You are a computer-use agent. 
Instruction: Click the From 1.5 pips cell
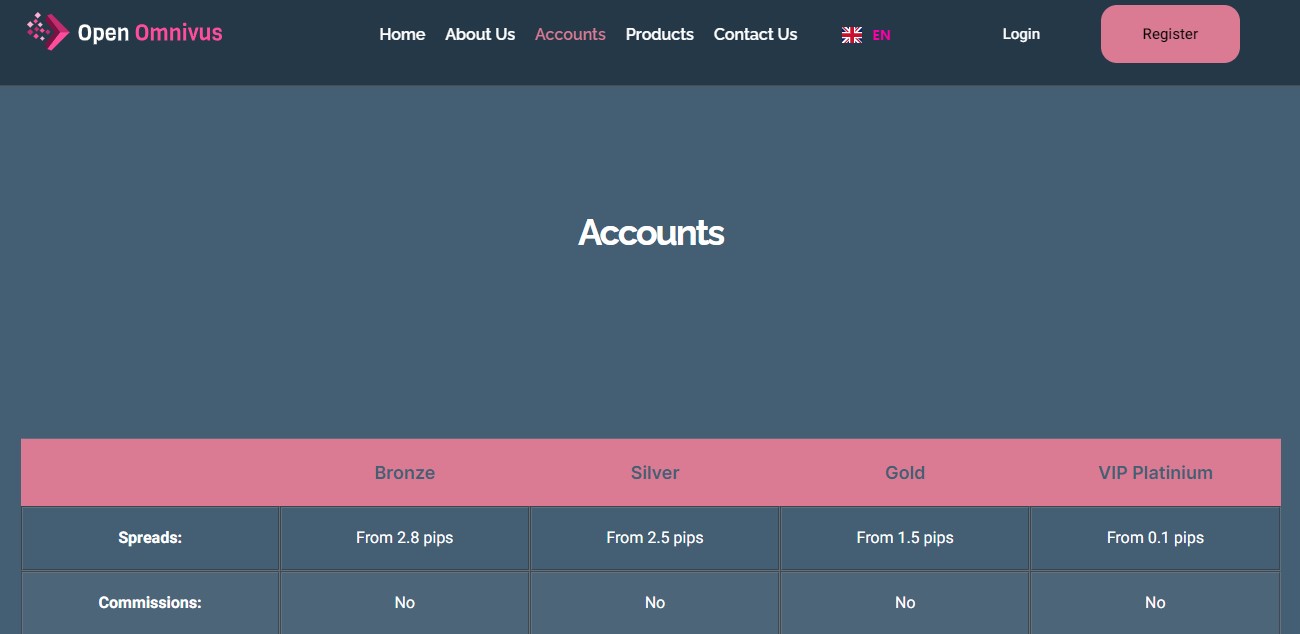(x=905, y=538)
